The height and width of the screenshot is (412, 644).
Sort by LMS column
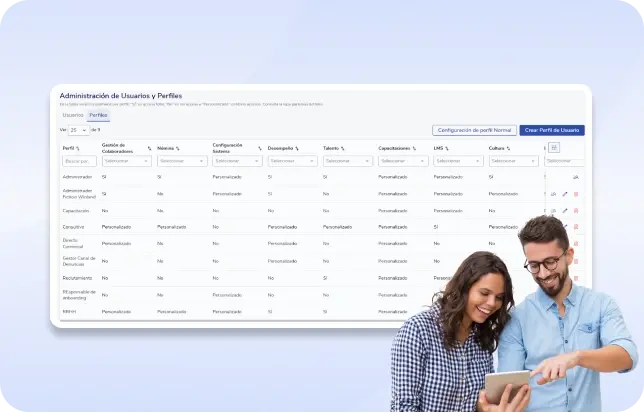(x=447, y=148)
